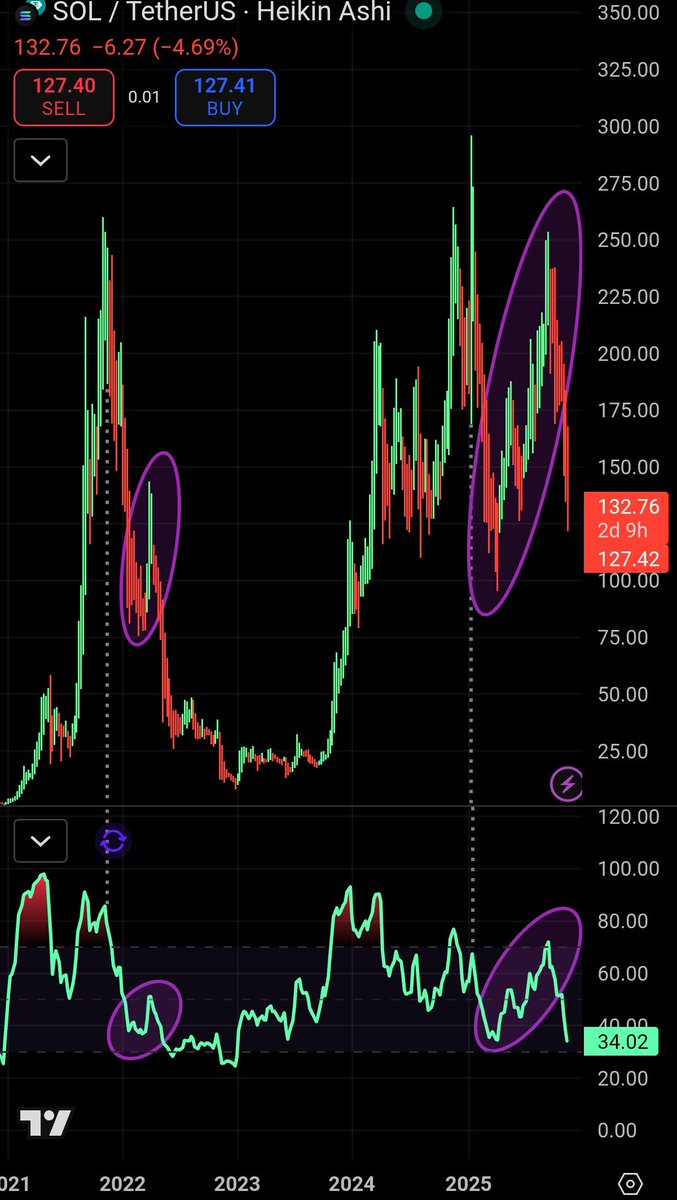Tap the purple lightning bolt icon
This screenshot has height=1200, width=677.
(566, 785)
